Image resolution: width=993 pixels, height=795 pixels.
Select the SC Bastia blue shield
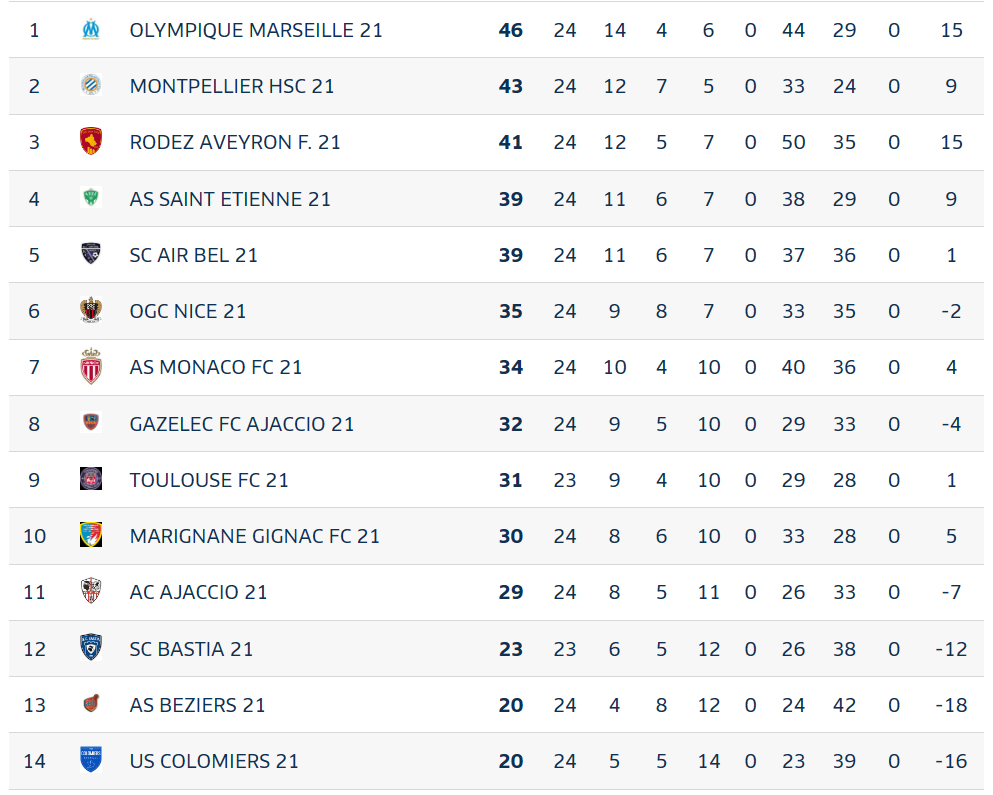pos(91,647)
